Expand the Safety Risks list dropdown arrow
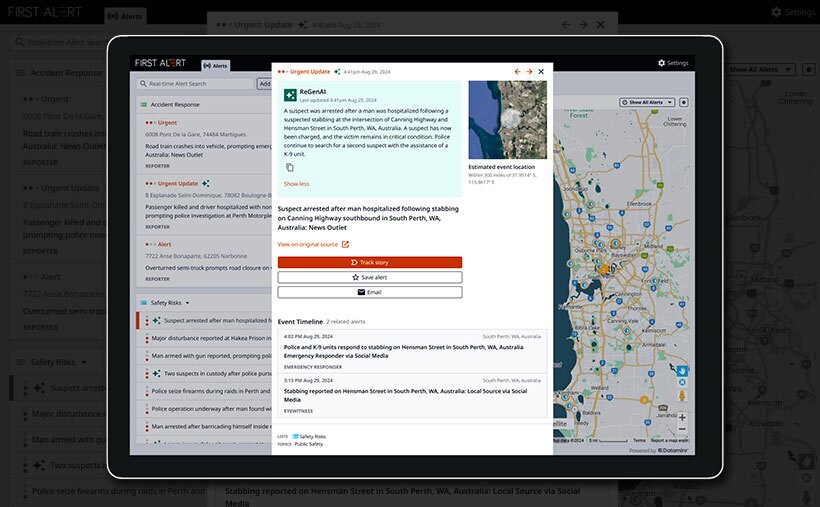 click(188, 303)
